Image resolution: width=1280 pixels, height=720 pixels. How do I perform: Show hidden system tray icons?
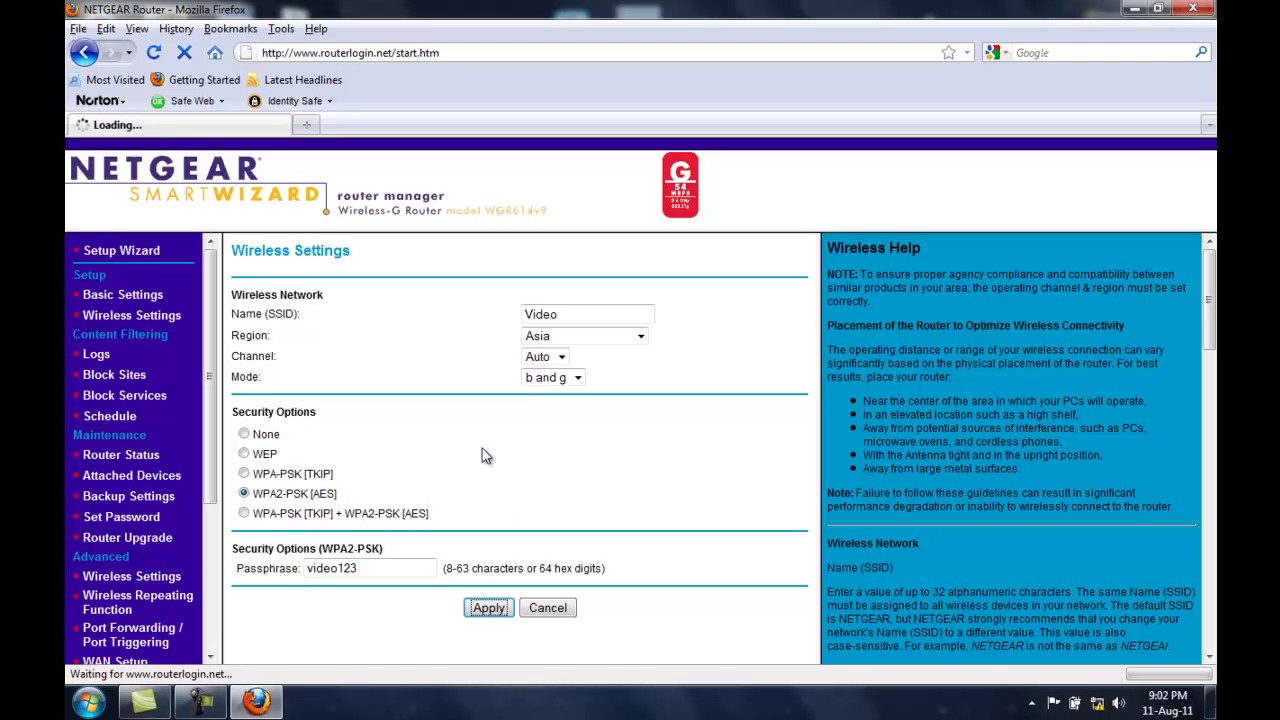(x=1031, y=703)
